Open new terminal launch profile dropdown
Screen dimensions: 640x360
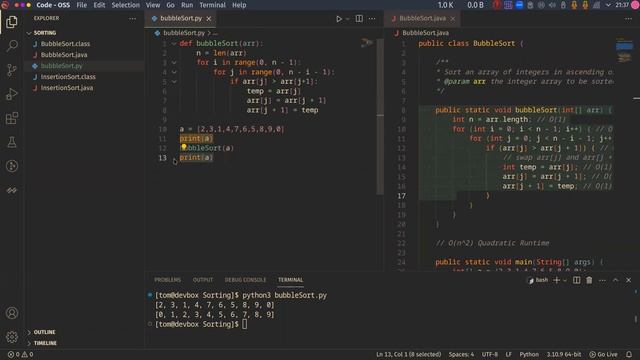565,280
